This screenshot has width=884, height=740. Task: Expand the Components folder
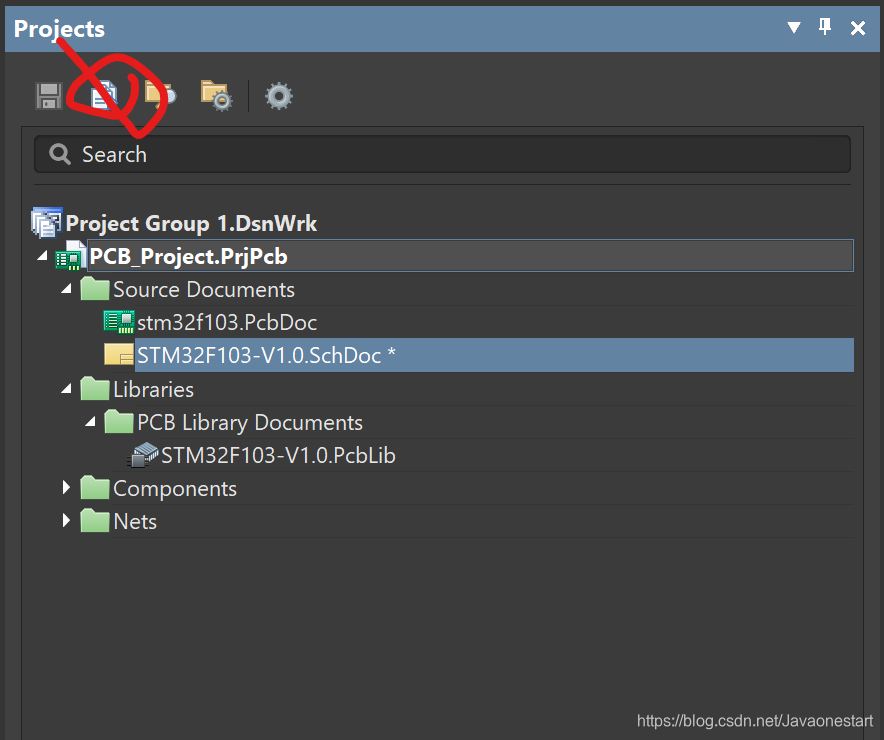point(67,488)
